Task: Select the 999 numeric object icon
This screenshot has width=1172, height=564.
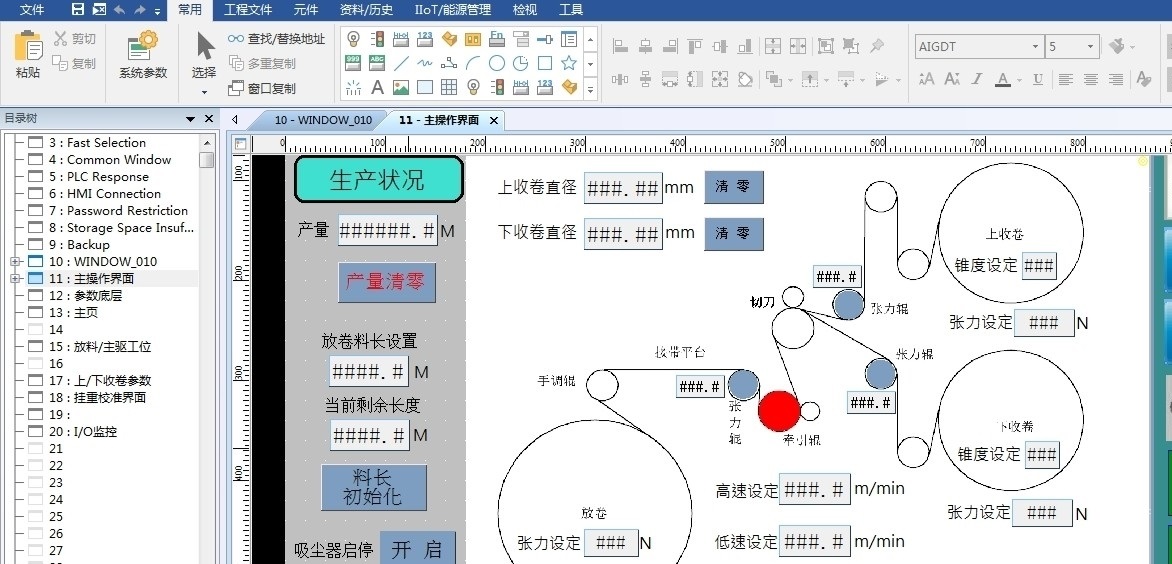Action: click(x=354, y=63)
